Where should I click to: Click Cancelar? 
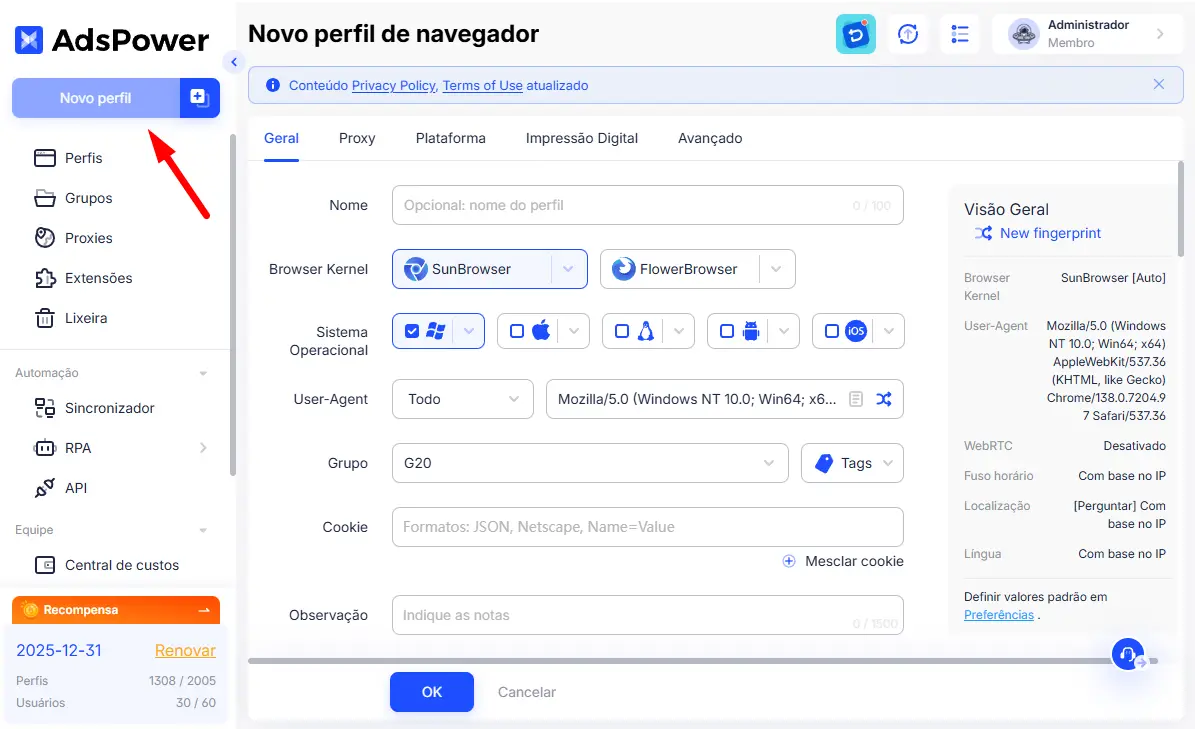527,692
